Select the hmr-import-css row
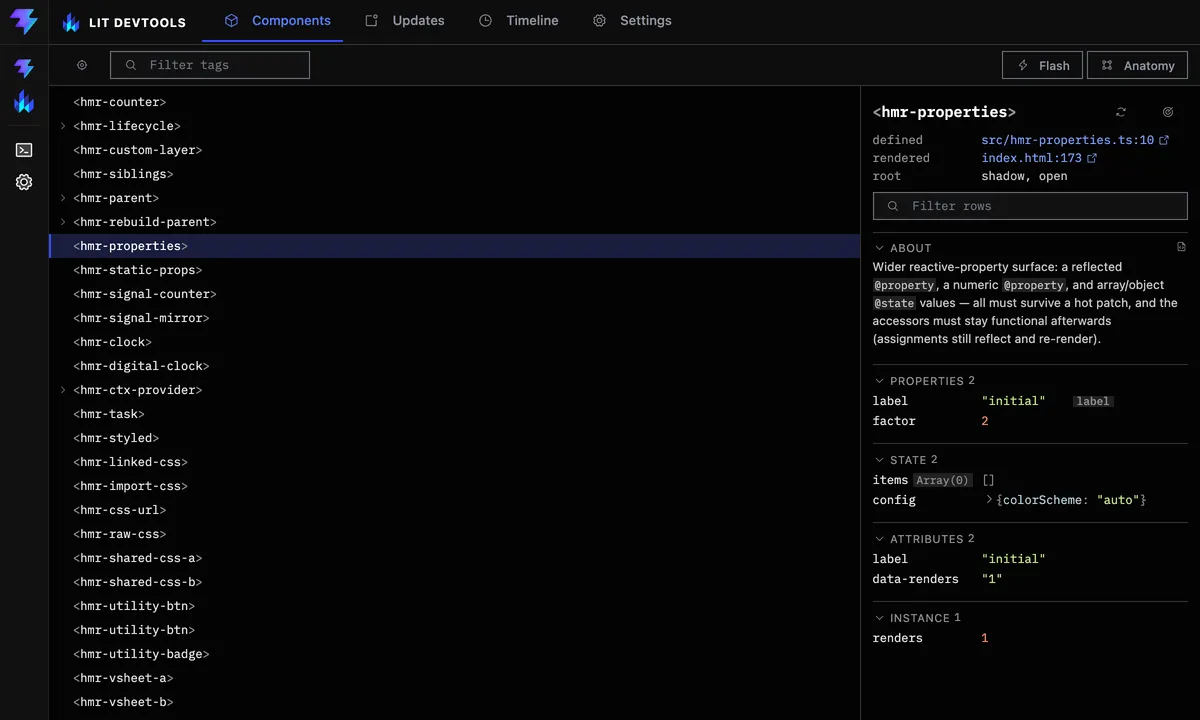This screenshot has height=720, width=1200. pos(455,486)
